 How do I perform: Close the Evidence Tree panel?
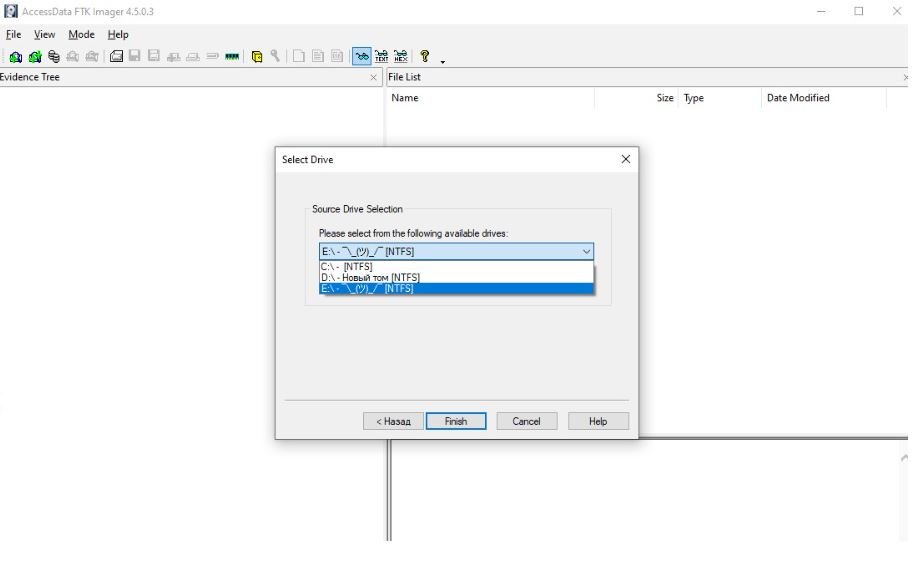click(x=373, y=77)
